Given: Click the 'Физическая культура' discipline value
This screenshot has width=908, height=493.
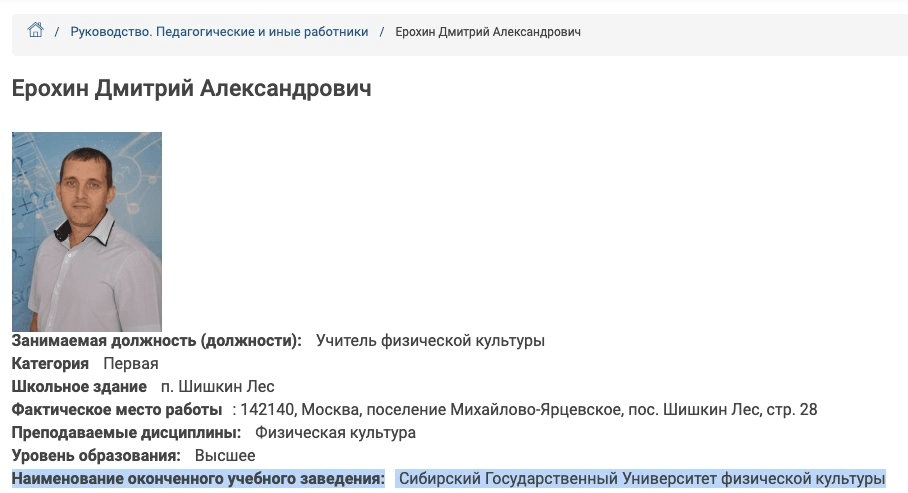Looking at the screenshot, I should 335,433.
